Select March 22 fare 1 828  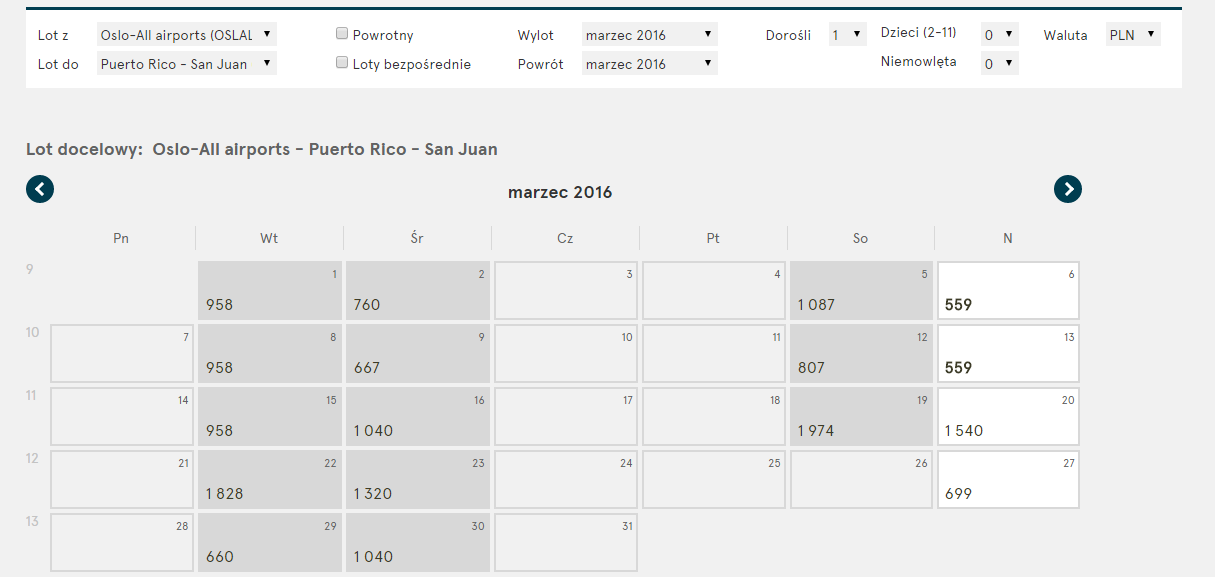(x=270, y=480)
